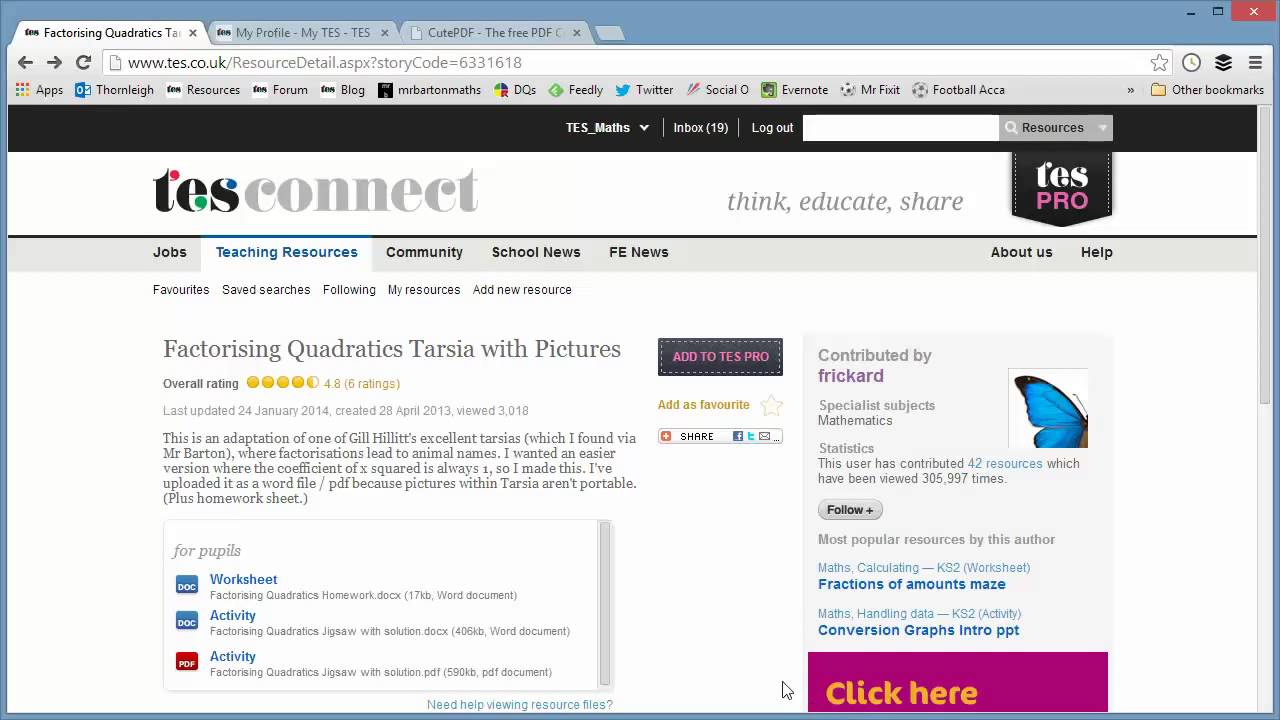This screenshot has height=720, width=1280.
Task: Open the frickard contributor profile link
Action: click(x=851, y=376)
